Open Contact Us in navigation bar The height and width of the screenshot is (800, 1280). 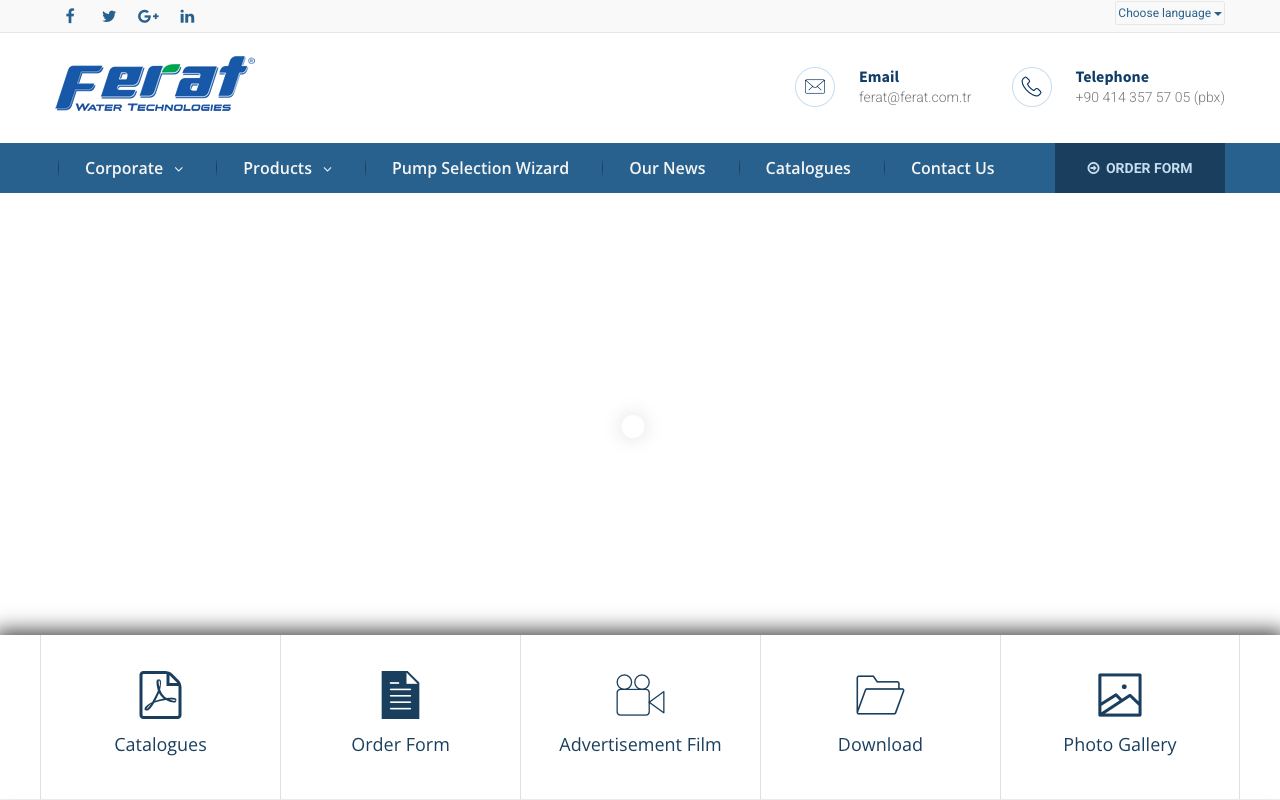click(x=952, y=168)
